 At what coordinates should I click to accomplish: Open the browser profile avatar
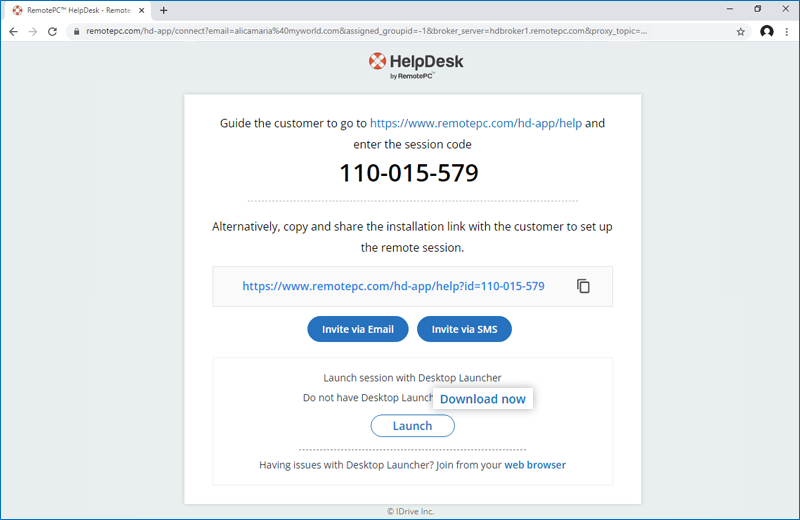(766, 32)
